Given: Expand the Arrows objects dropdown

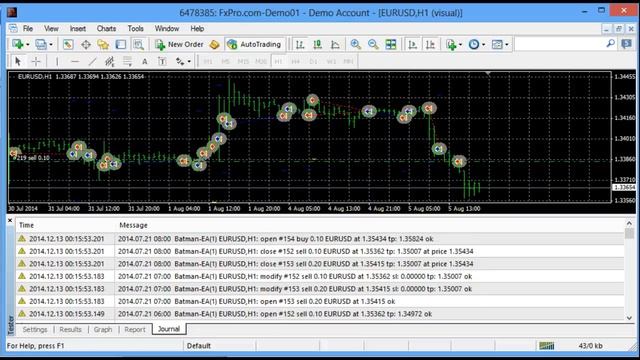Looking at the screenshot, I should point(189,62).
